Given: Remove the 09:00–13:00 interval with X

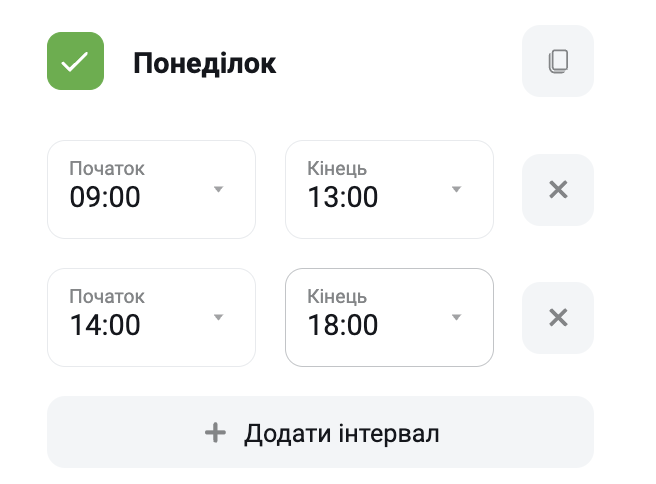Looking at the screenshot, I should pyautogui.click(x=558, y=190).
